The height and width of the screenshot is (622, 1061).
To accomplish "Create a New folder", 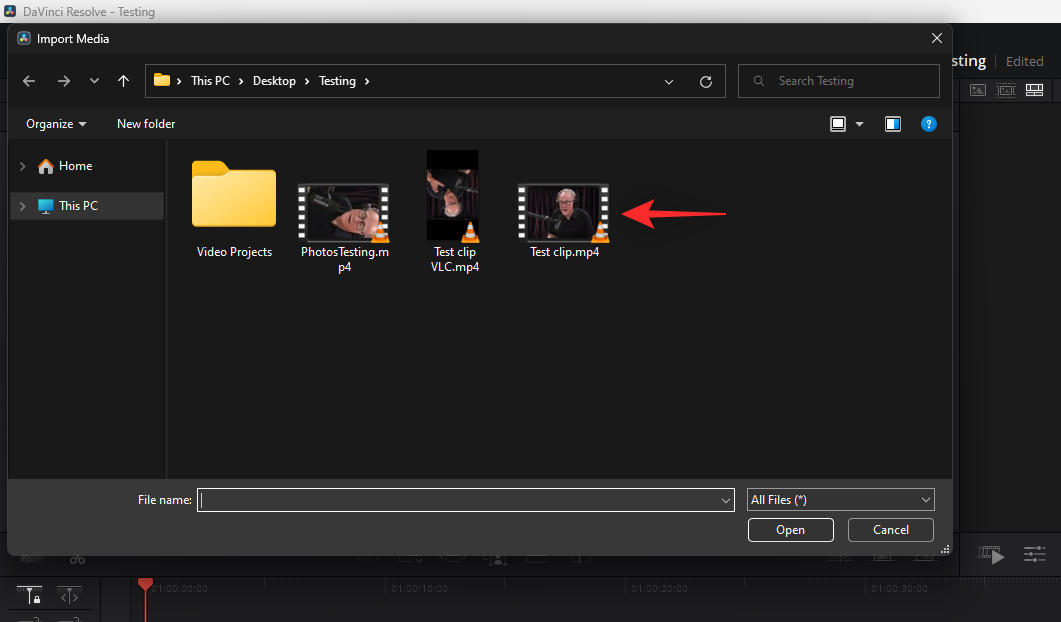I will [146, 124].
